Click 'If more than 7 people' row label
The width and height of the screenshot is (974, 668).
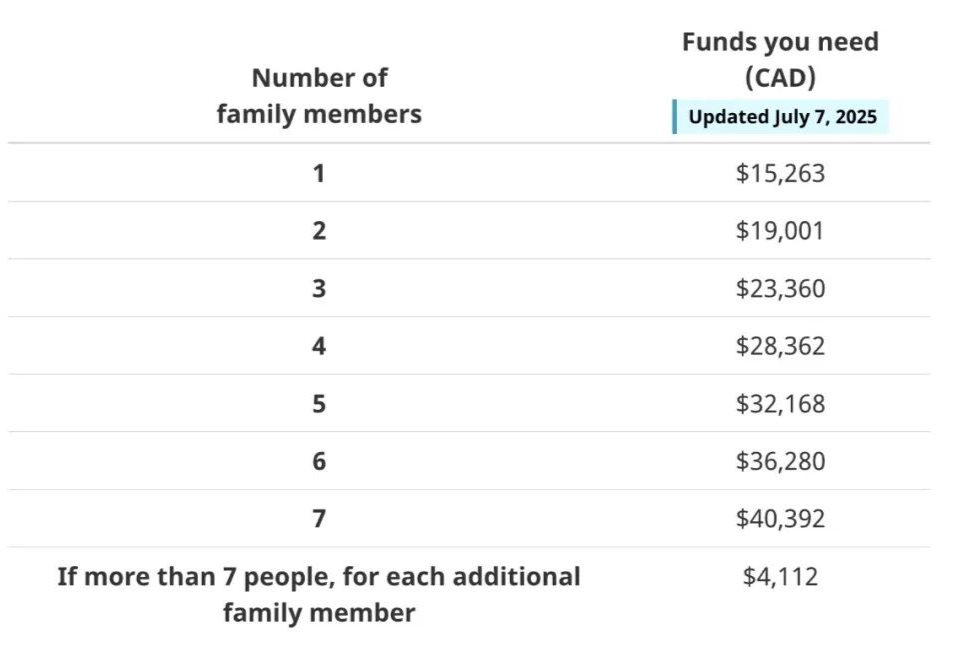coord(319,594)
